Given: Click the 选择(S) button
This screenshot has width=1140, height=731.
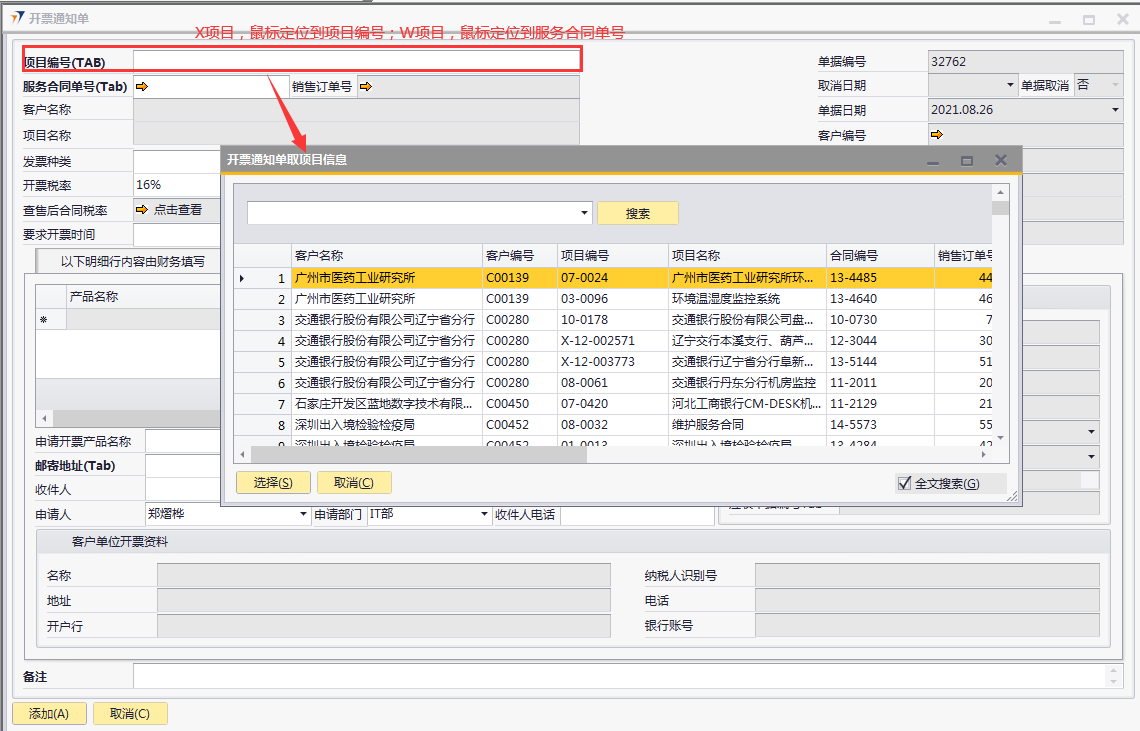Looking at the screenshot, I should pos(273,483).
